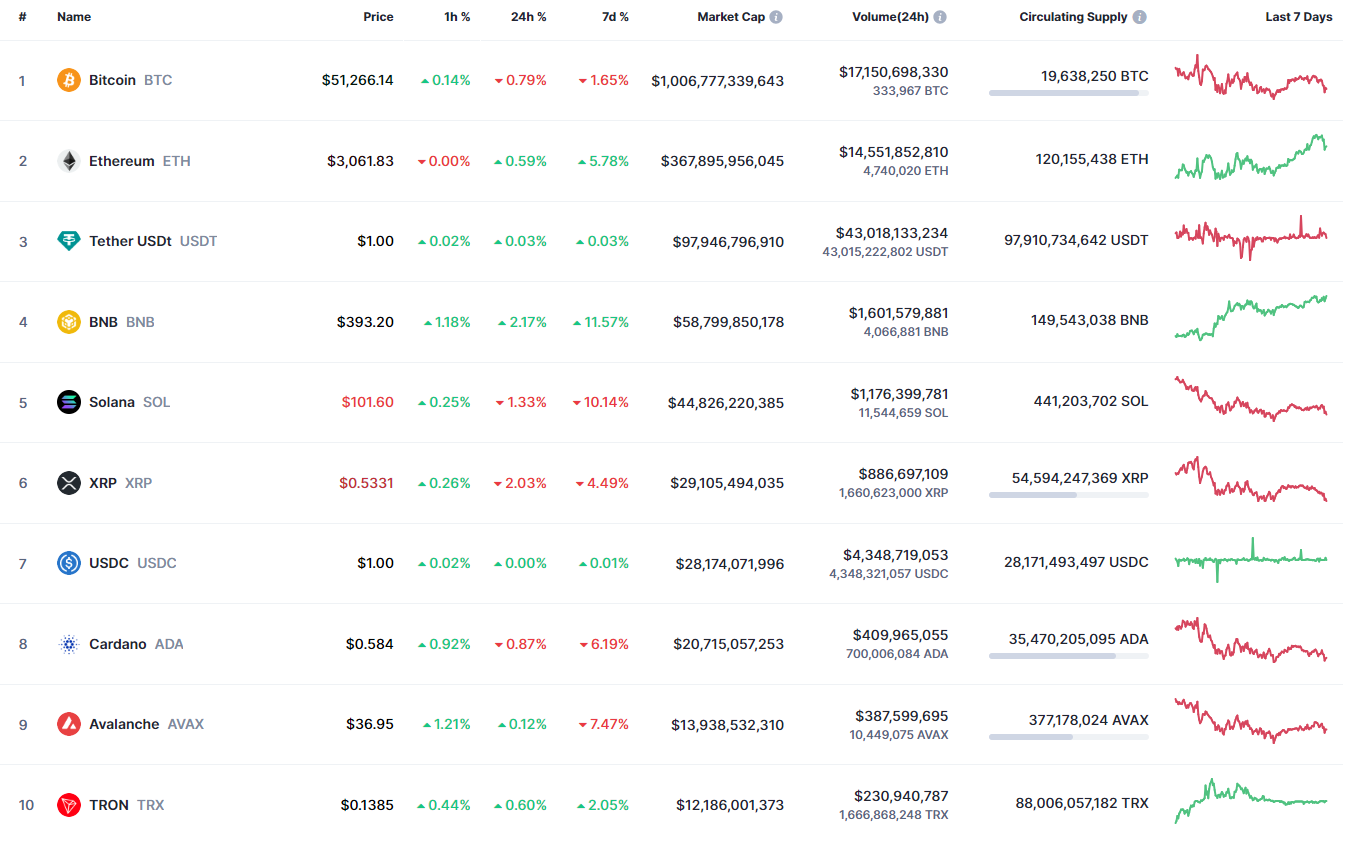The image size is (1349, 843).
Task: Open the USDC coin name link
Action: [109, 563]
